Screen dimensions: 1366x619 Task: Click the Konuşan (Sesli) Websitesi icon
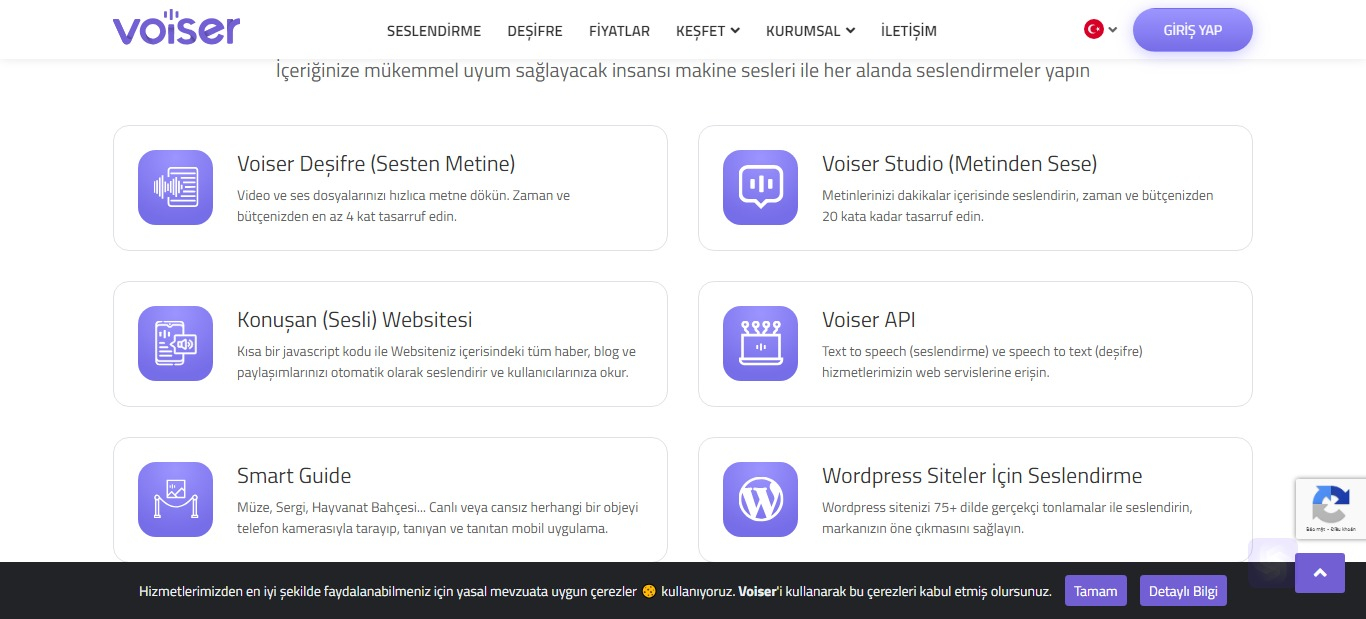175,344
